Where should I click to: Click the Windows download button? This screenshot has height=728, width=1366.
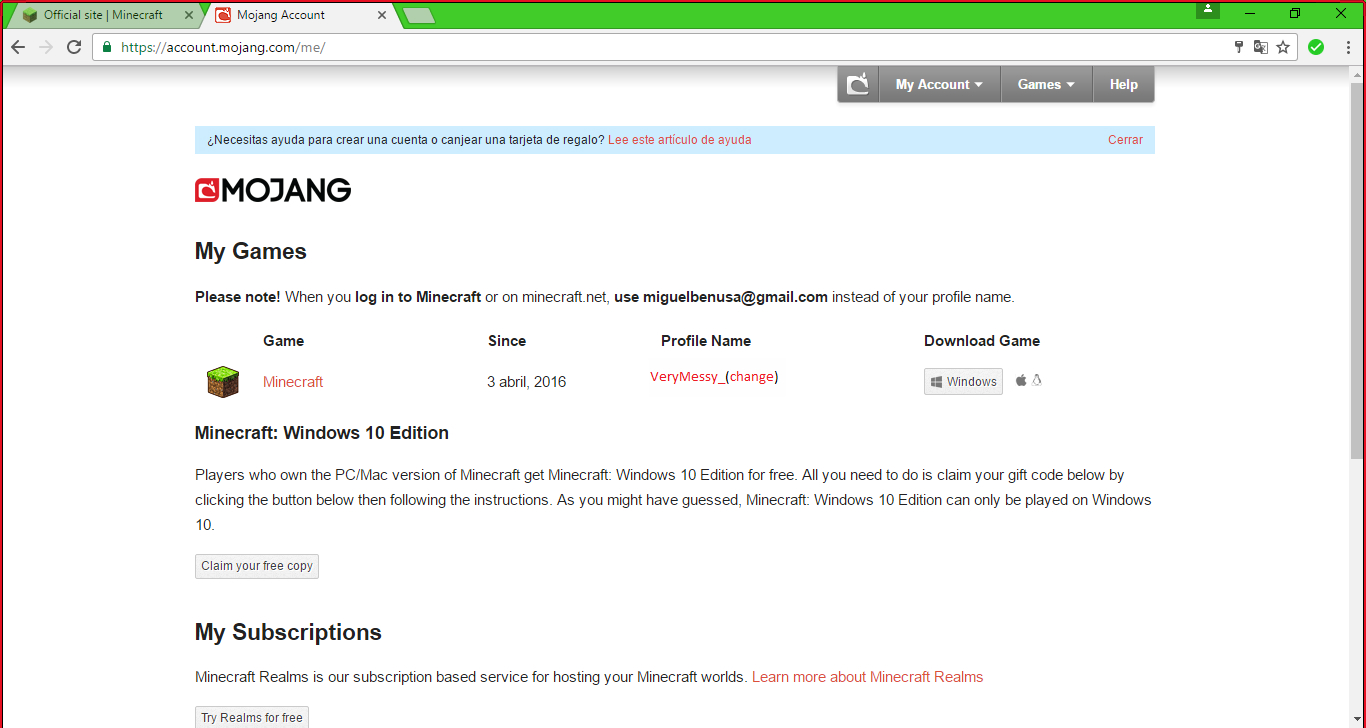tap(963, 382)
